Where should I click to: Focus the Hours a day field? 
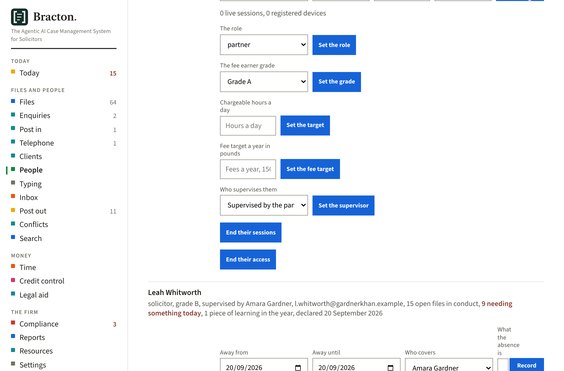(x=248, y=126)
